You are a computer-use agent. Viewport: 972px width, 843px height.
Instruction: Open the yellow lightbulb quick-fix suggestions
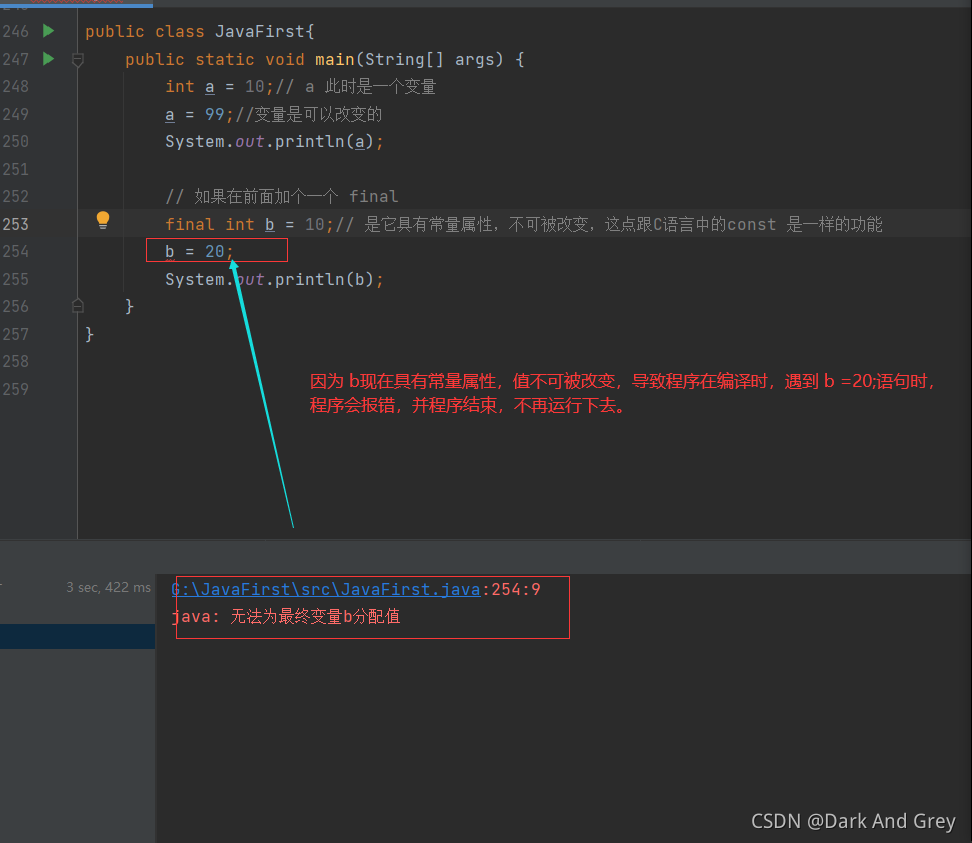point(103,220)
